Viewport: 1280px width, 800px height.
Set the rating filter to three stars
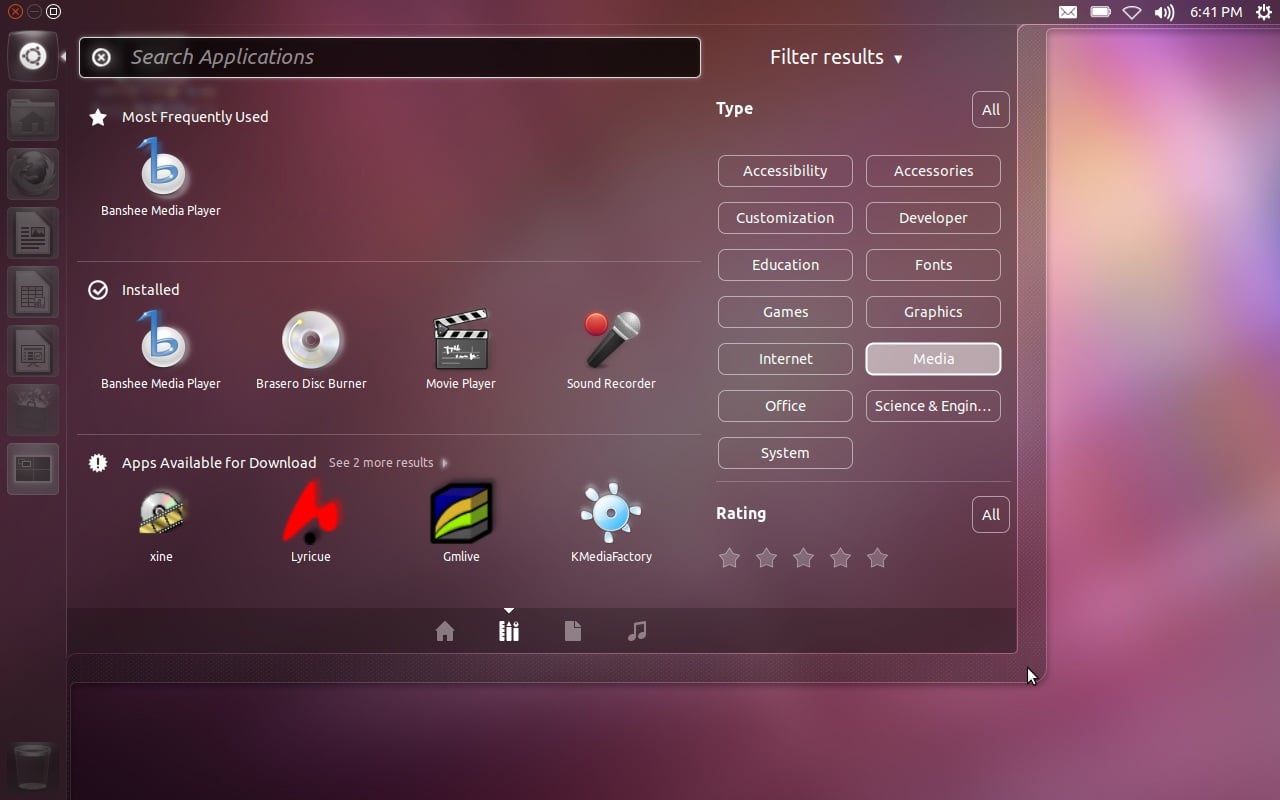803,558
